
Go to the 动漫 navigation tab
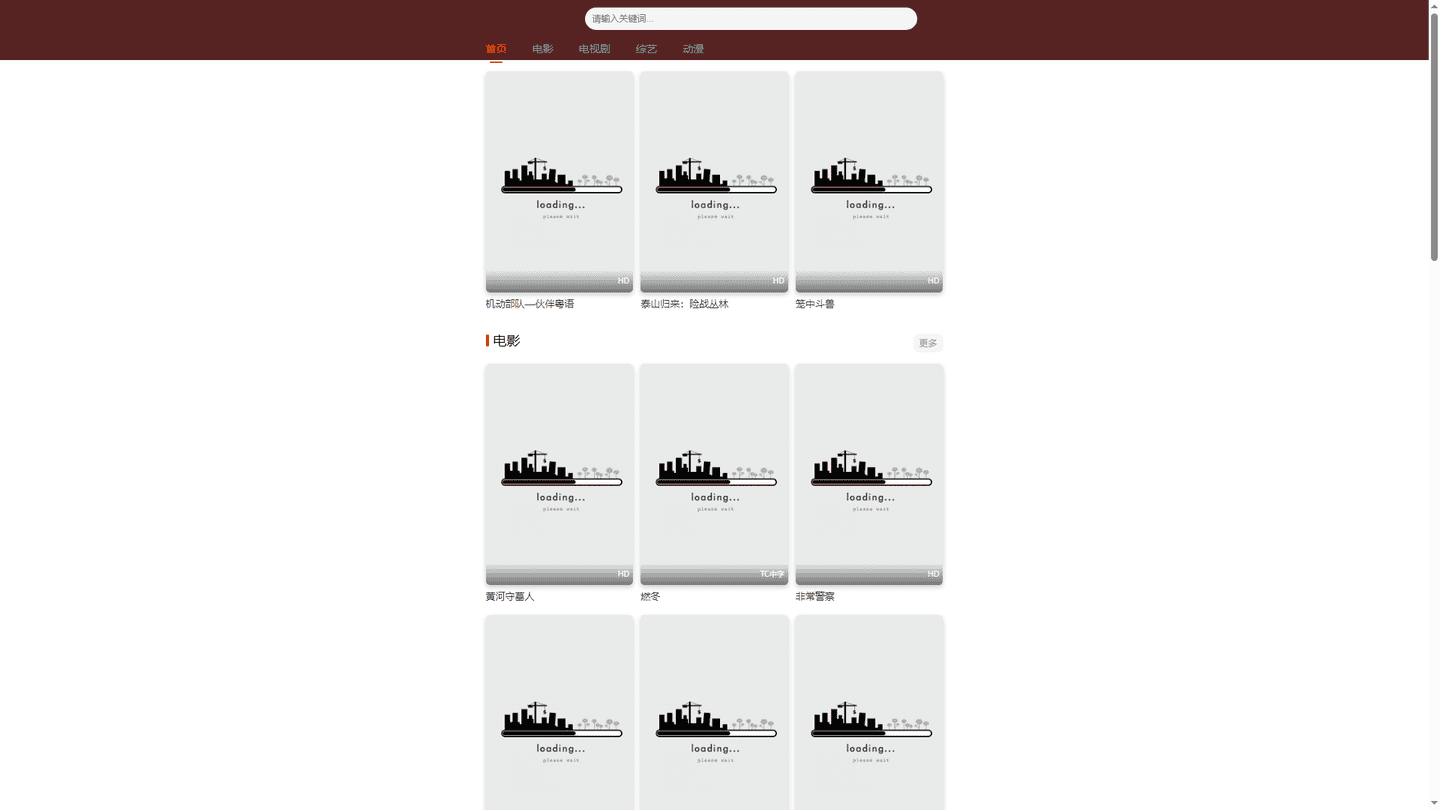tap(693, 49)
